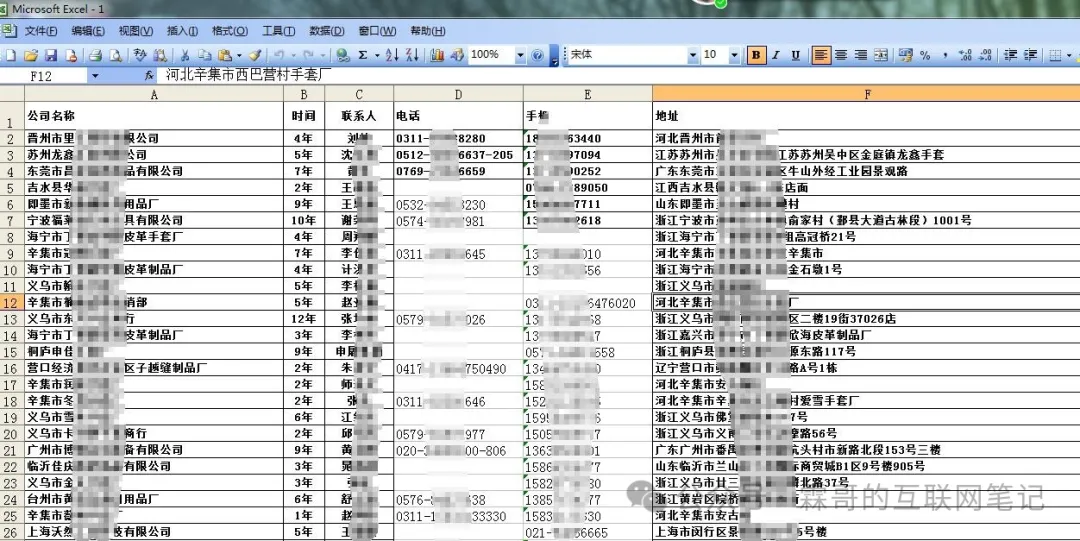1080x541 pixels.
Task: Expand the font name dropdown
Action: (691, 55)
